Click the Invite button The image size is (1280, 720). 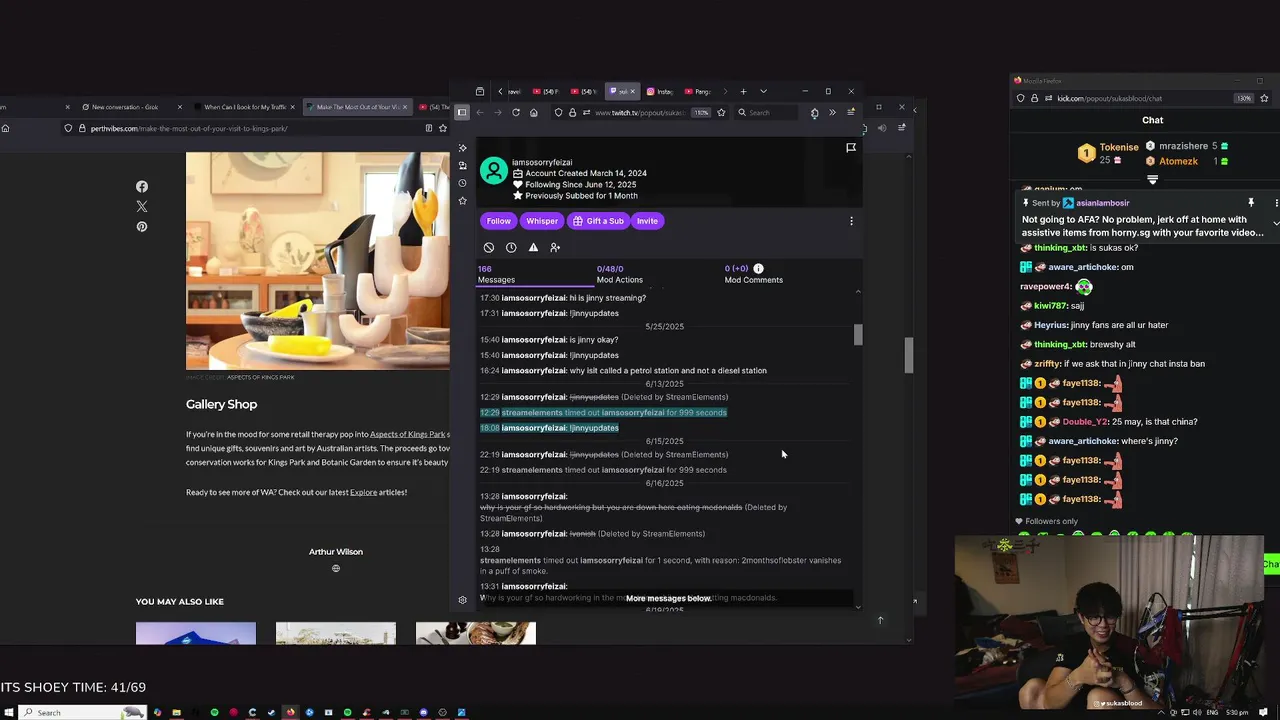(647, 221)
